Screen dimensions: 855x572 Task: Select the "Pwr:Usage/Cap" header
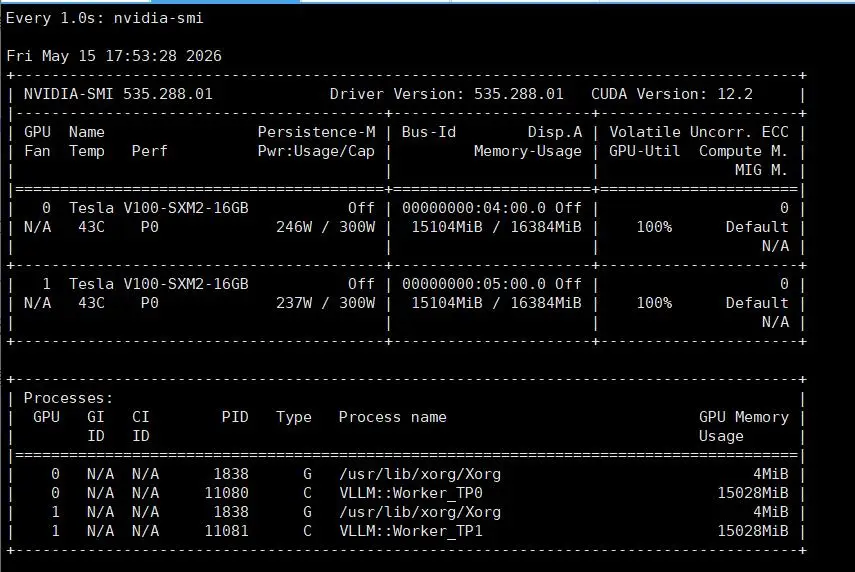[316, 151]
